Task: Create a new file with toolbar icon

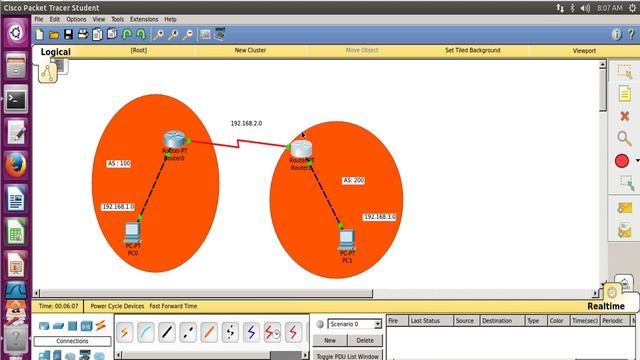Action: tap(40, 35)
